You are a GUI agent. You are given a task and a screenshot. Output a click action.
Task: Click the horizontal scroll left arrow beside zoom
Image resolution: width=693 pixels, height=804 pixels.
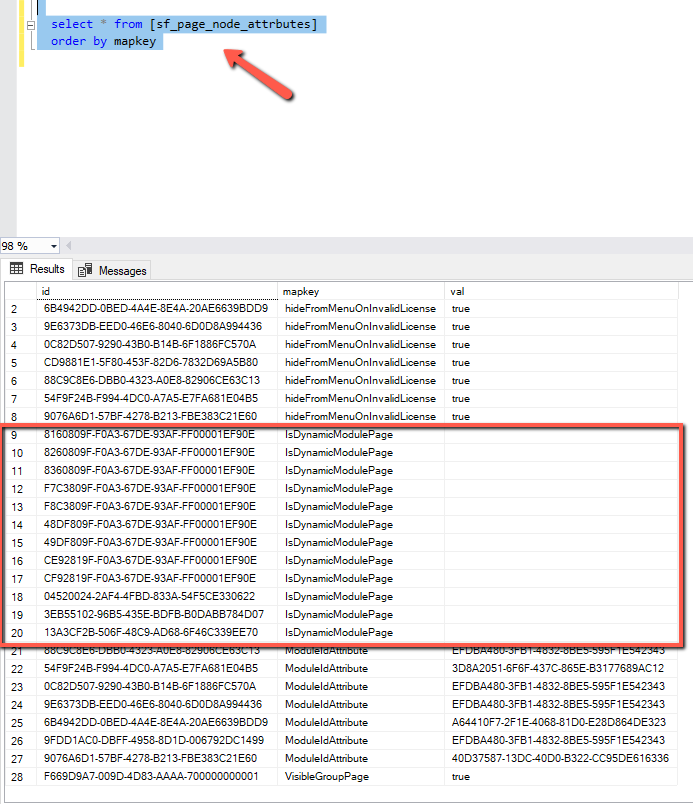(x=69, y=246)
